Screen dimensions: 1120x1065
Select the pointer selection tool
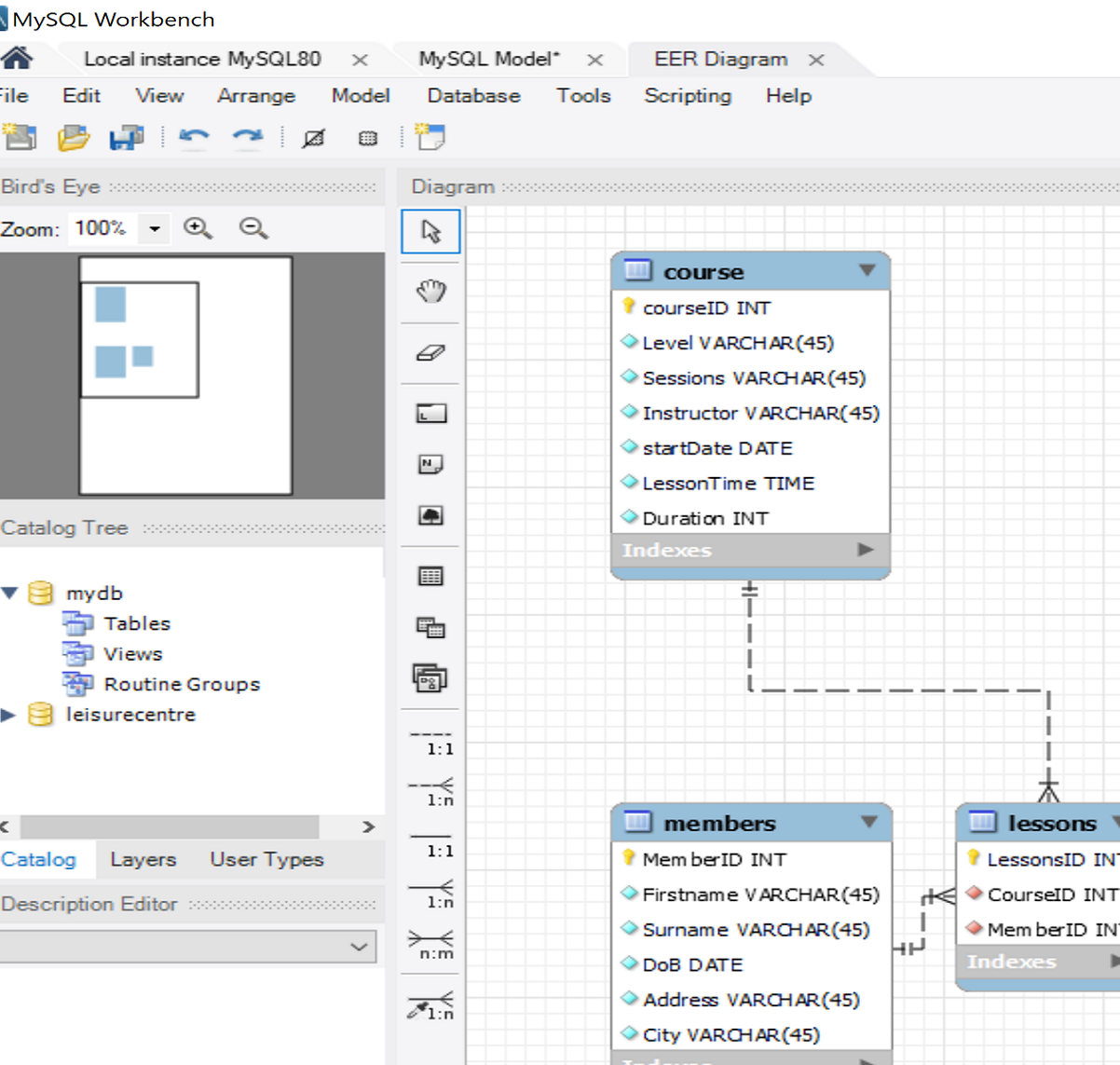coord(430,231)
